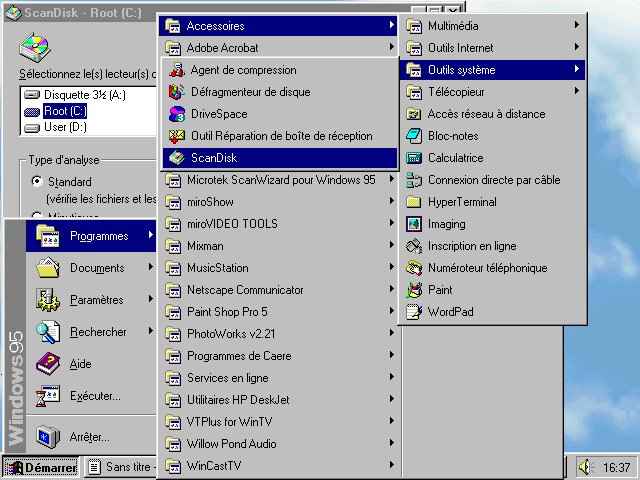Open the Accessoires program group
The image size is (640, 480).
(x=278, y=26)
